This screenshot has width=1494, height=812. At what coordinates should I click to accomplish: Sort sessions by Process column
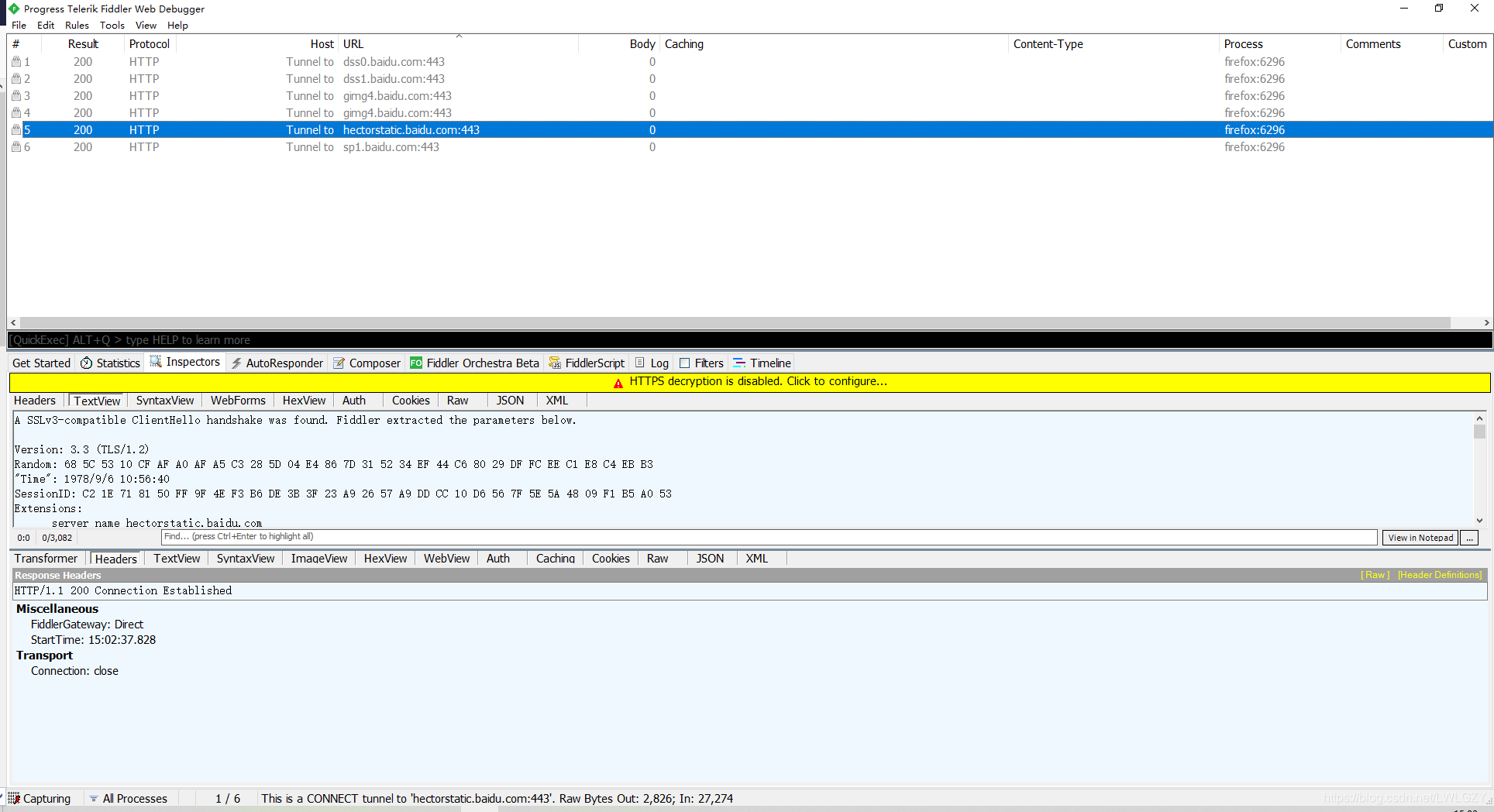pyautogui.click(x=1279, y=44)
